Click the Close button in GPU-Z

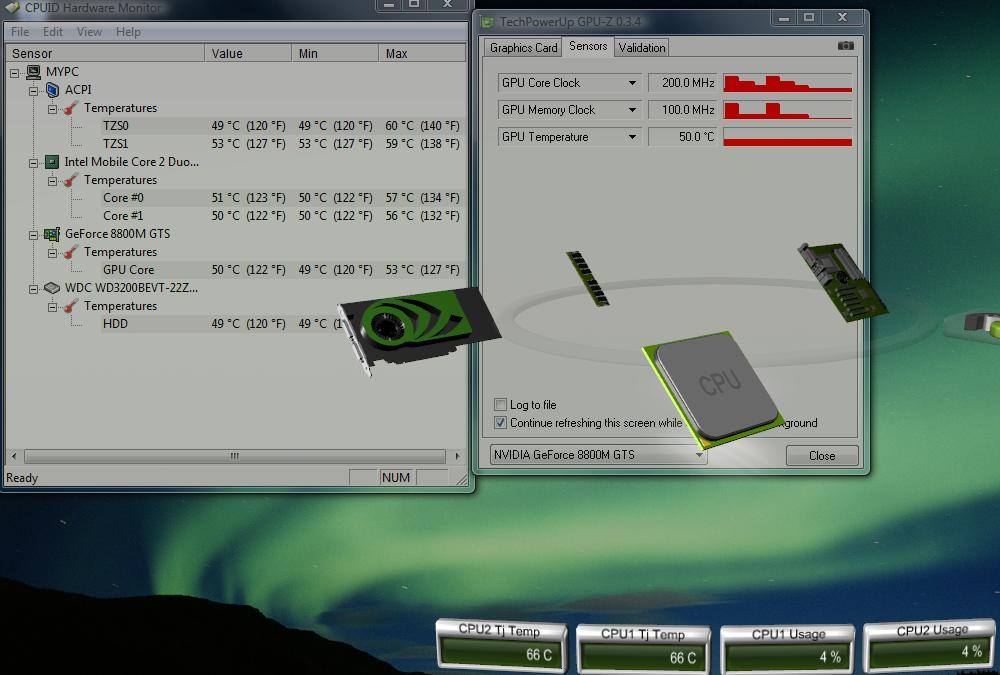tap(822, 456)
